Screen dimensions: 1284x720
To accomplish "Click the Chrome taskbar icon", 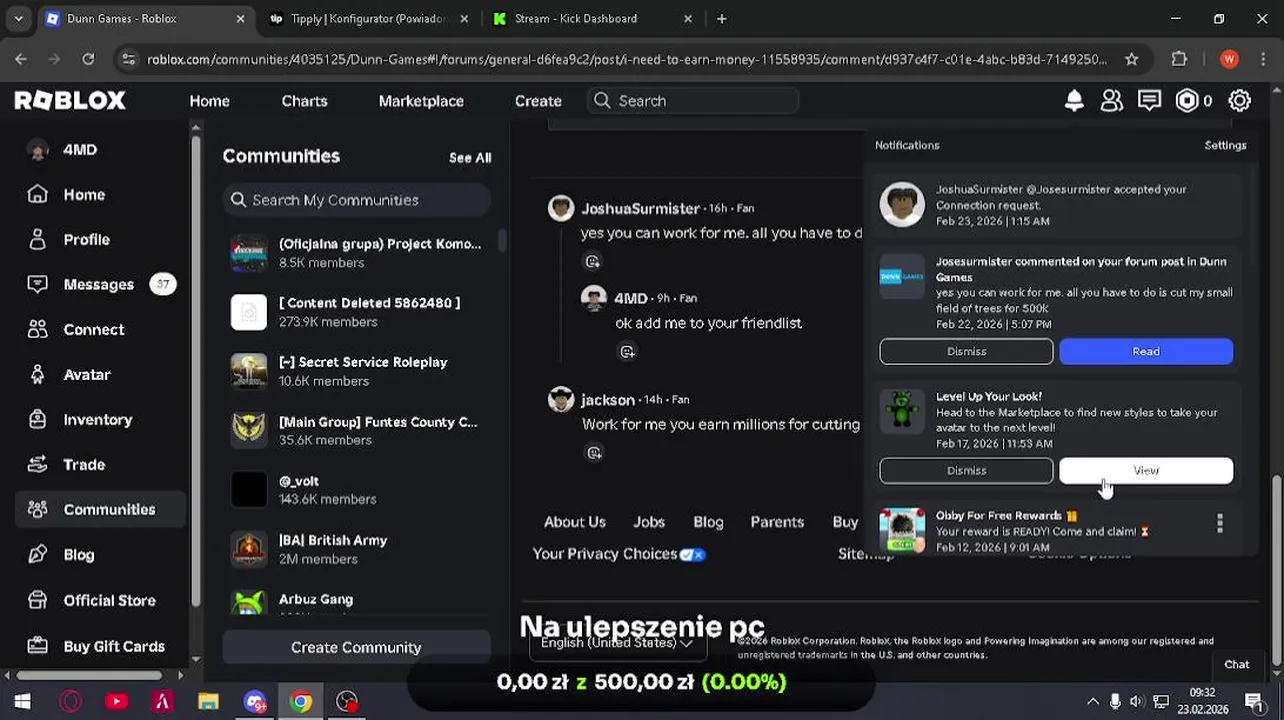I will [x=301, y=702].
